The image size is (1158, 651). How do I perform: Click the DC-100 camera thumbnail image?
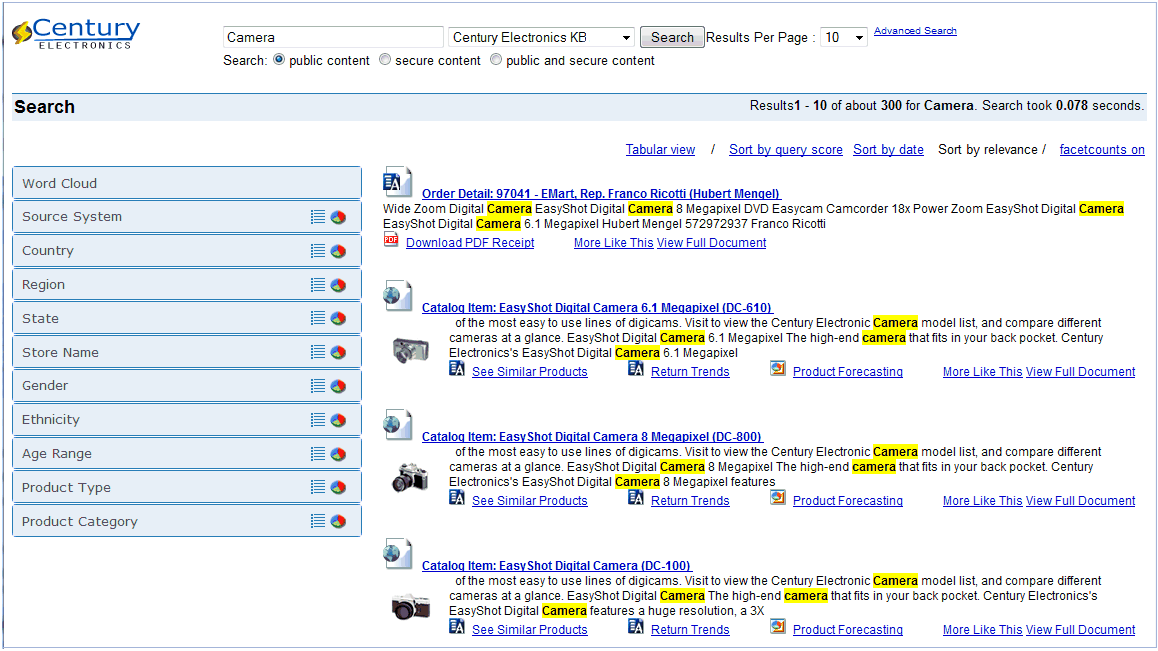tap(411, 607)
